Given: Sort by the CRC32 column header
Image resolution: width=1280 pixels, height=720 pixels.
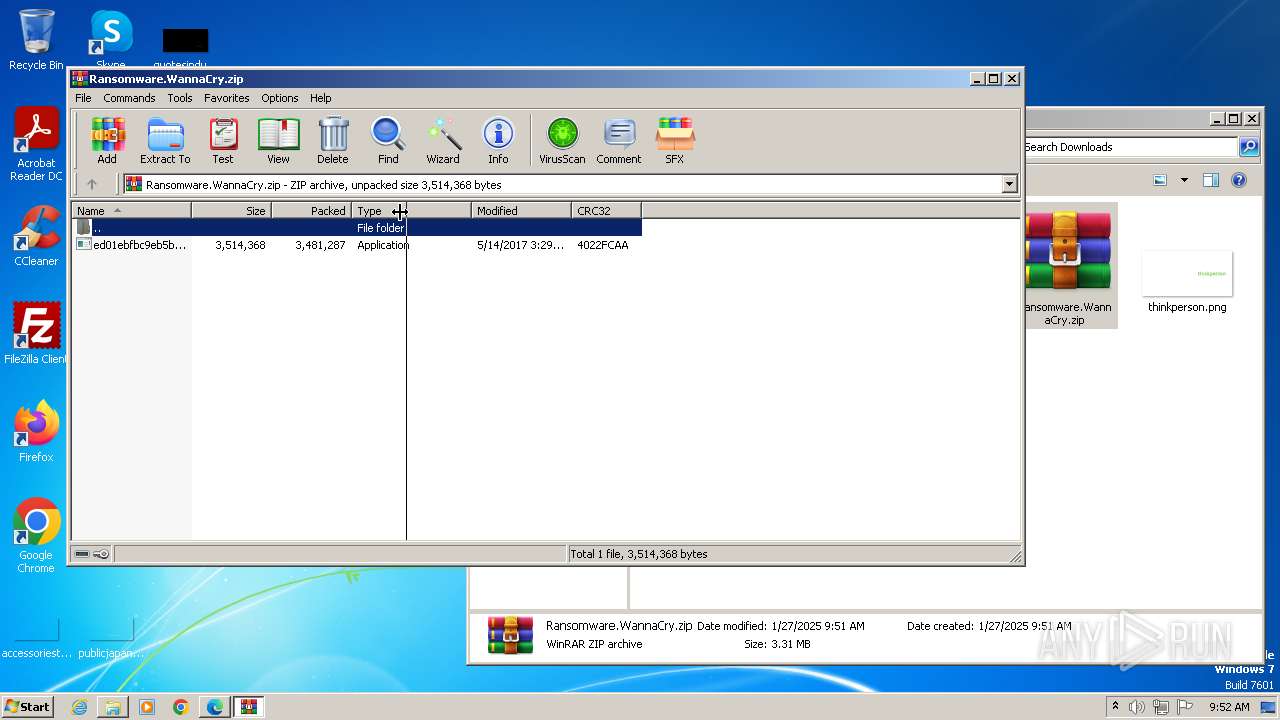Looking at the screenshot, I should 607,211.
